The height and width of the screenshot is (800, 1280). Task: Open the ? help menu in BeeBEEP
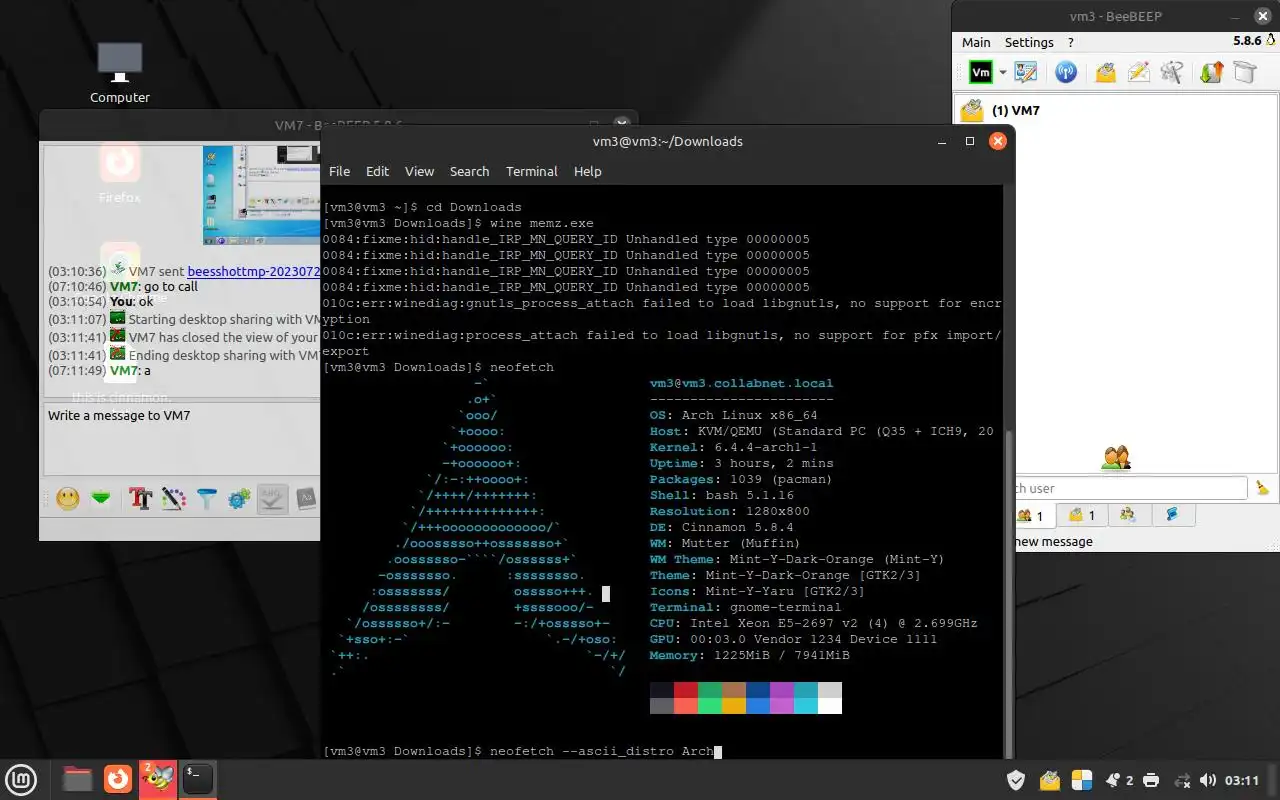(1071, 42)
